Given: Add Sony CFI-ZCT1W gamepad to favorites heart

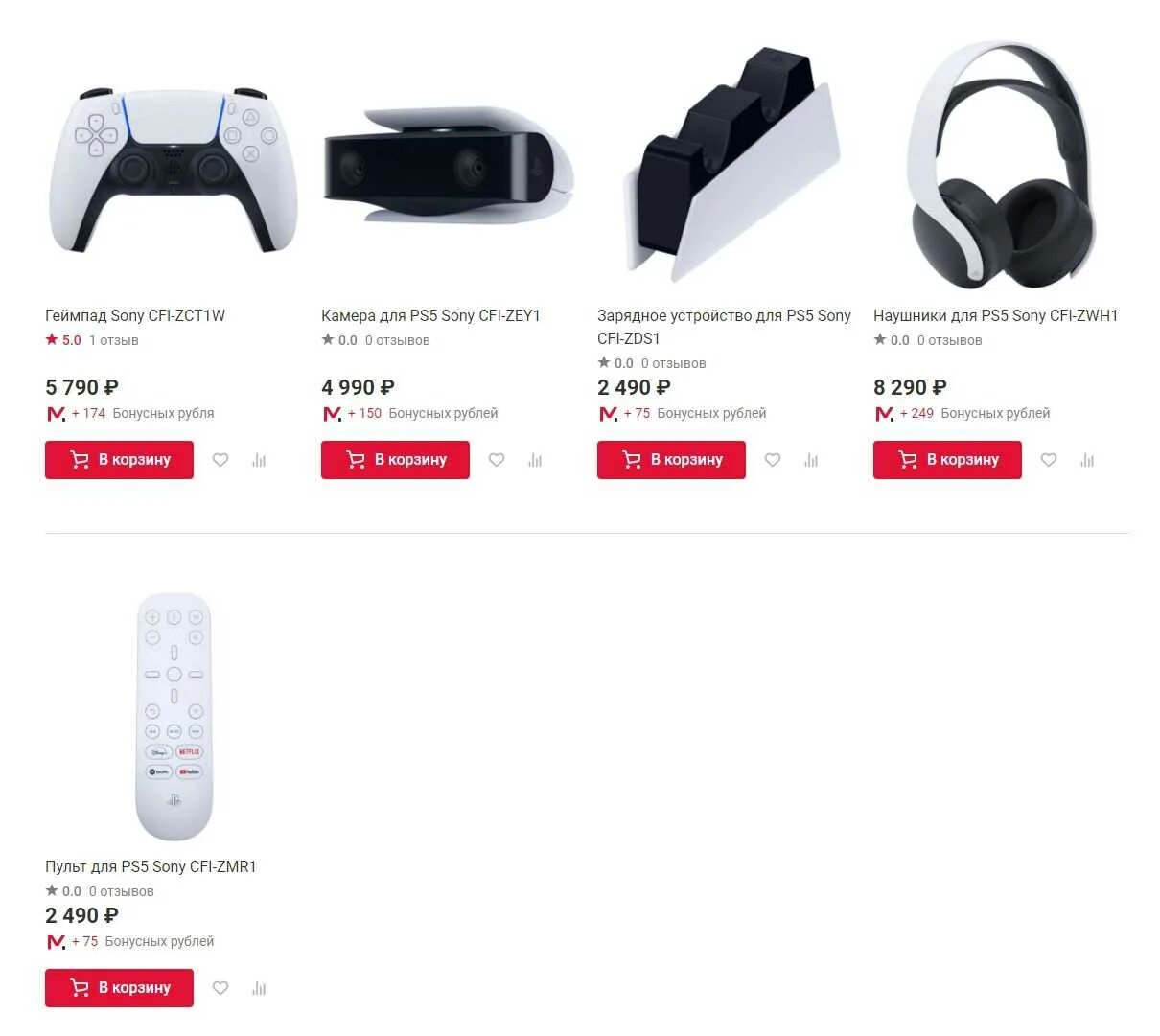Looking at the screenshot, I should click(x=220, y=460).
